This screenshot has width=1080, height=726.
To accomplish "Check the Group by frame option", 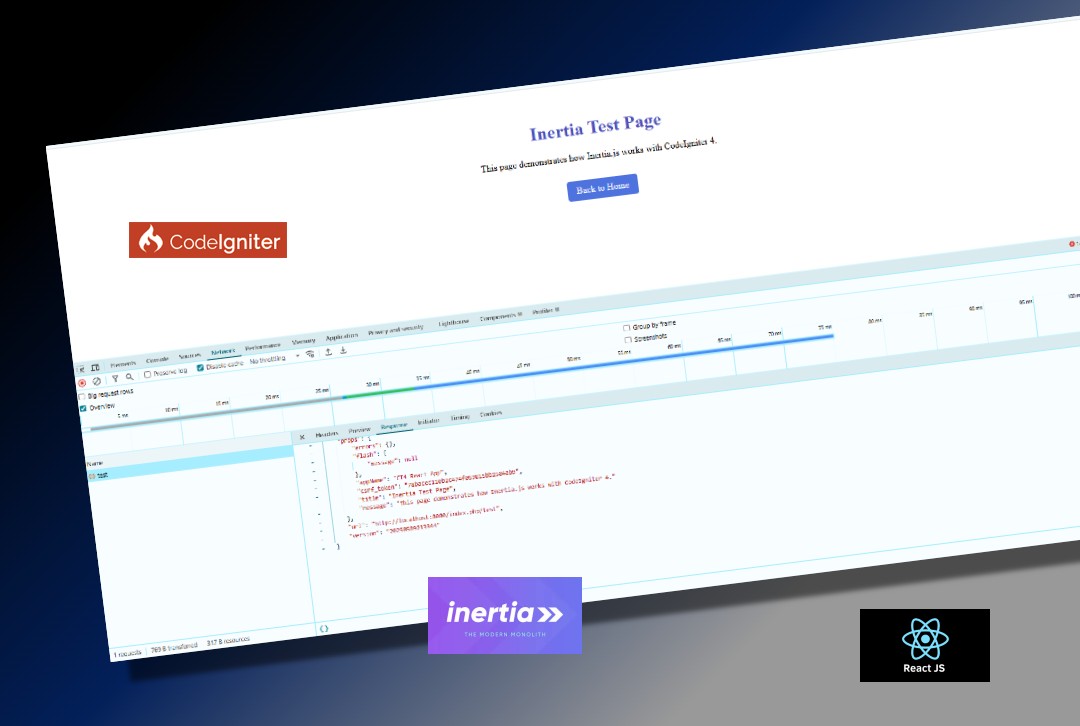I will click(627, 327).
